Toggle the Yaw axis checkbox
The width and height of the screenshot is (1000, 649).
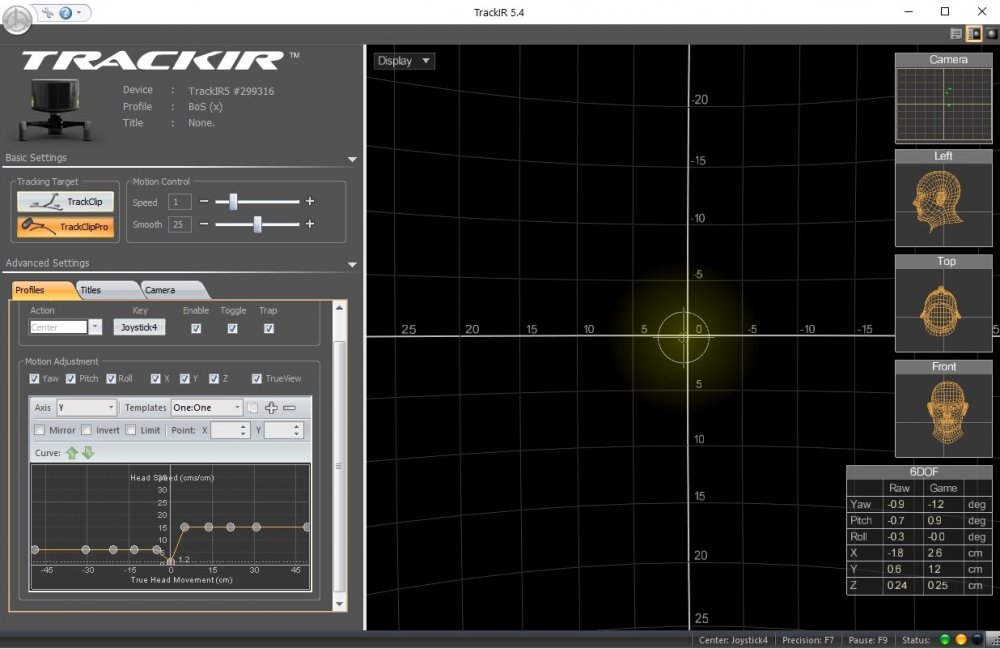click(x=35, y=379)
